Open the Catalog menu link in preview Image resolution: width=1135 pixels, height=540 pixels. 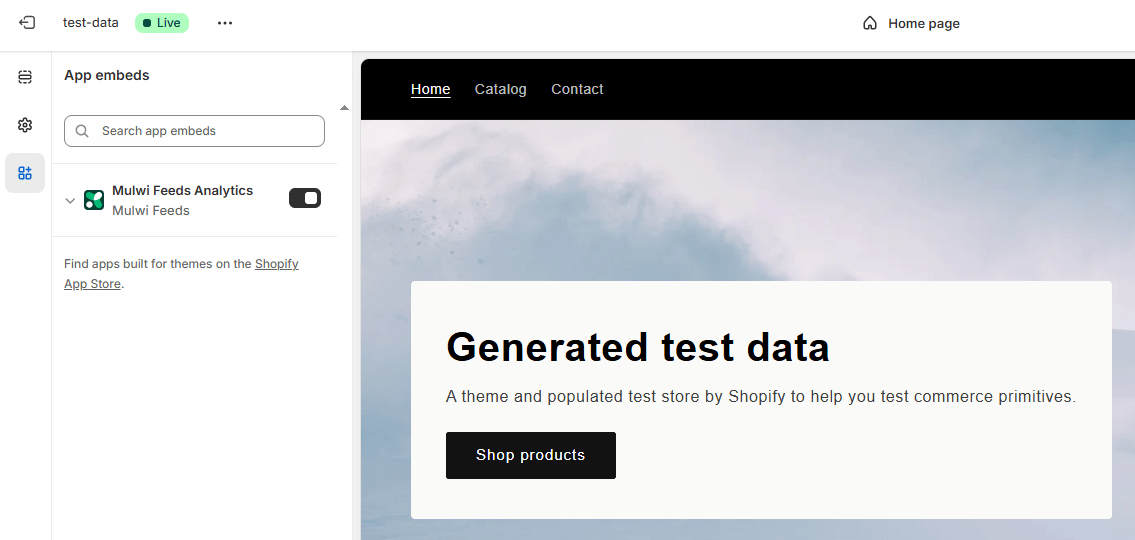pyautogui.click(x=500, y=89)
